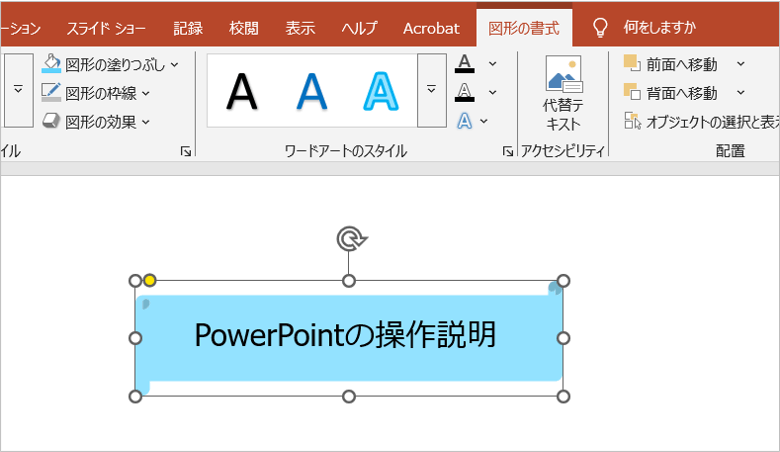Viewport: 780px width, 452px height.
Task: Click the 図形の枠線 shape outline pen icon
Action: [51, 92]
